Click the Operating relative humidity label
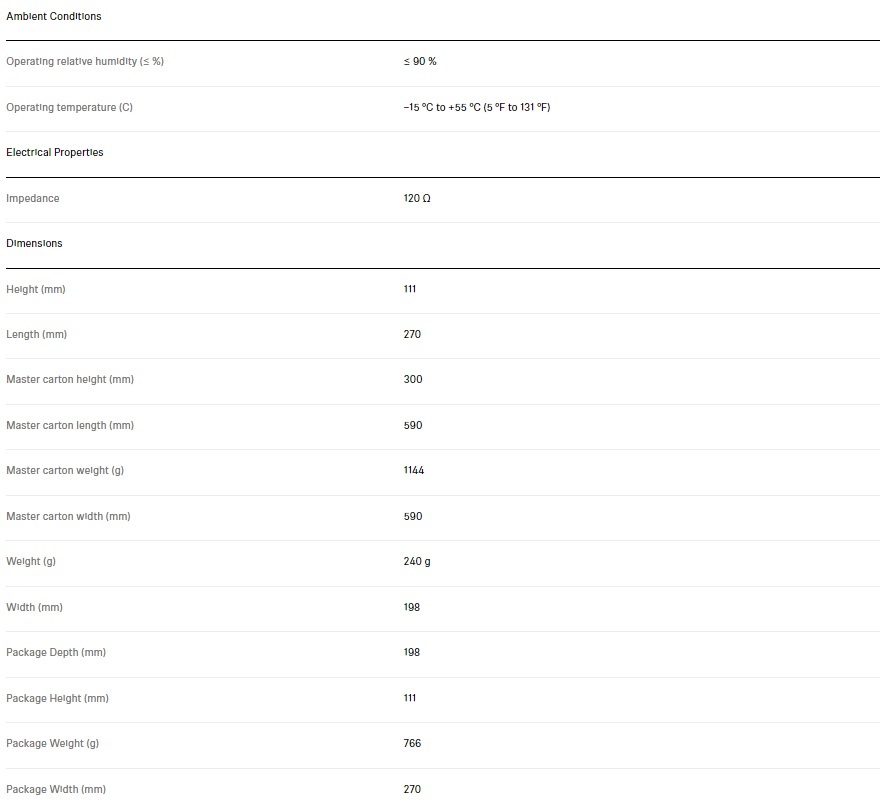The image size is (880, 804). [85, 62]
